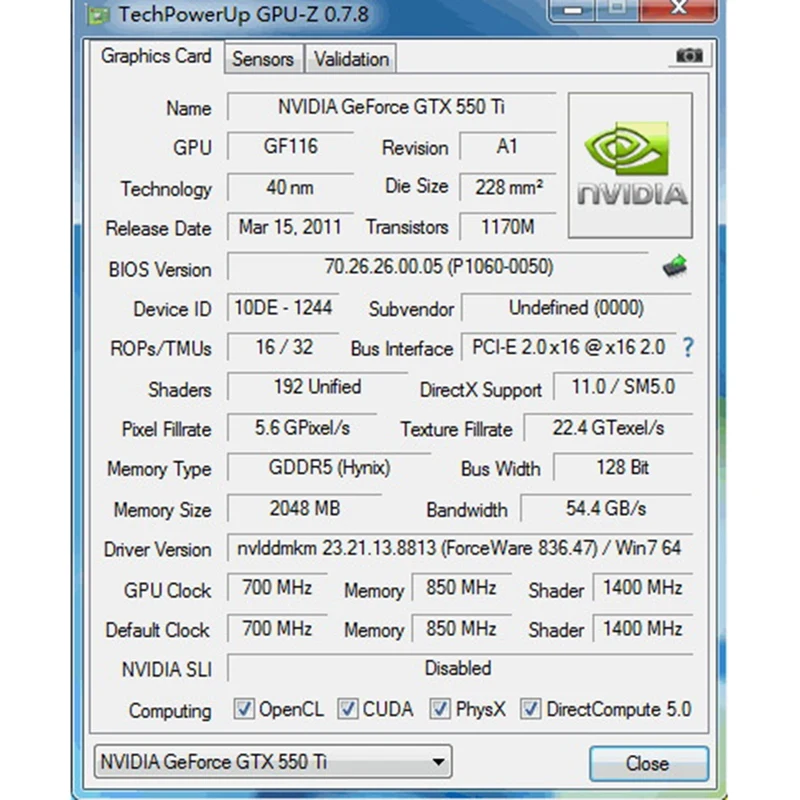The height and width of the screenshot is (800, 800).
Task: Click the Computing label
Action: [170, 711]
